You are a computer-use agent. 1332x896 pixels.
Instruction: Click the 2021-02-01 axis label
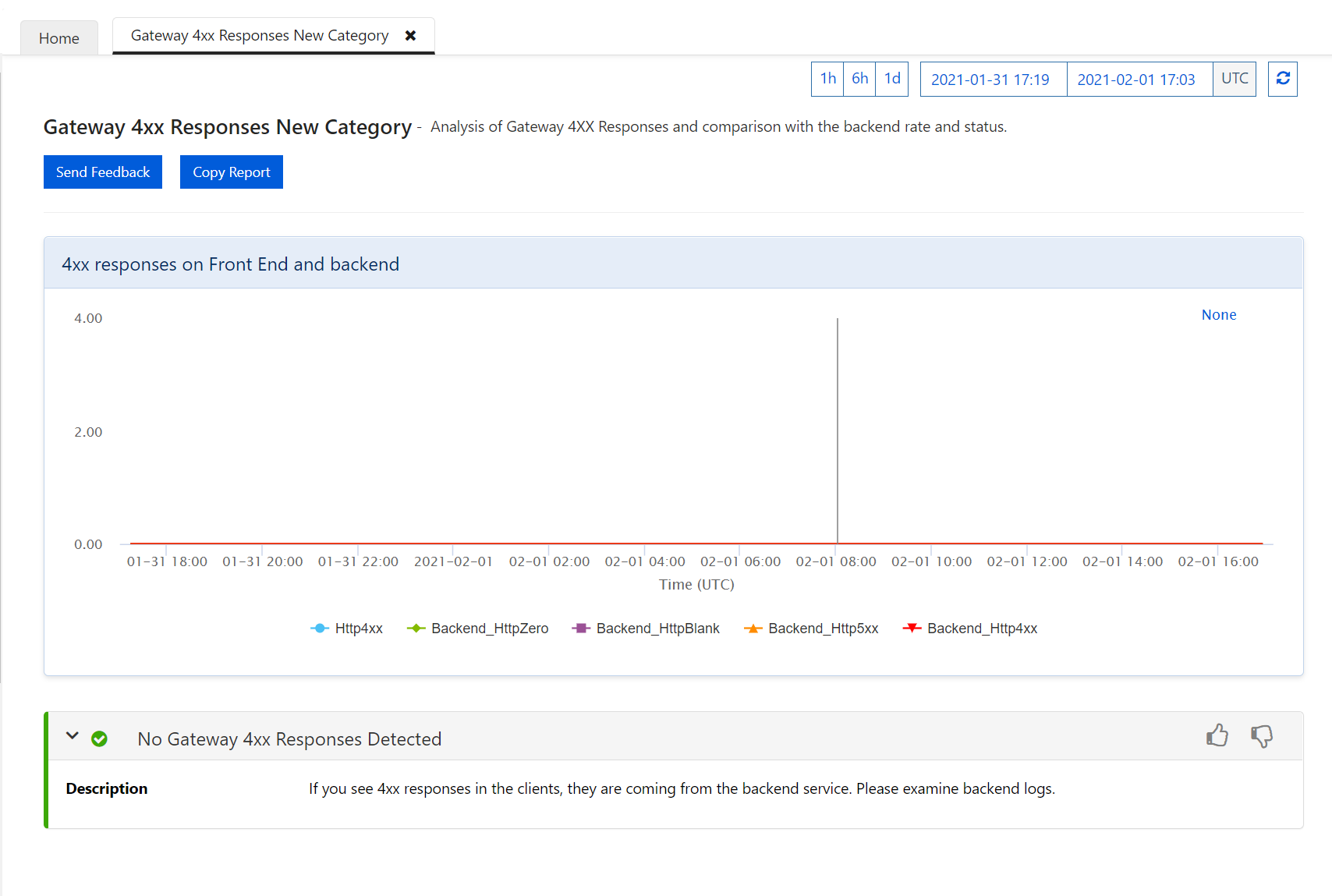453,561
